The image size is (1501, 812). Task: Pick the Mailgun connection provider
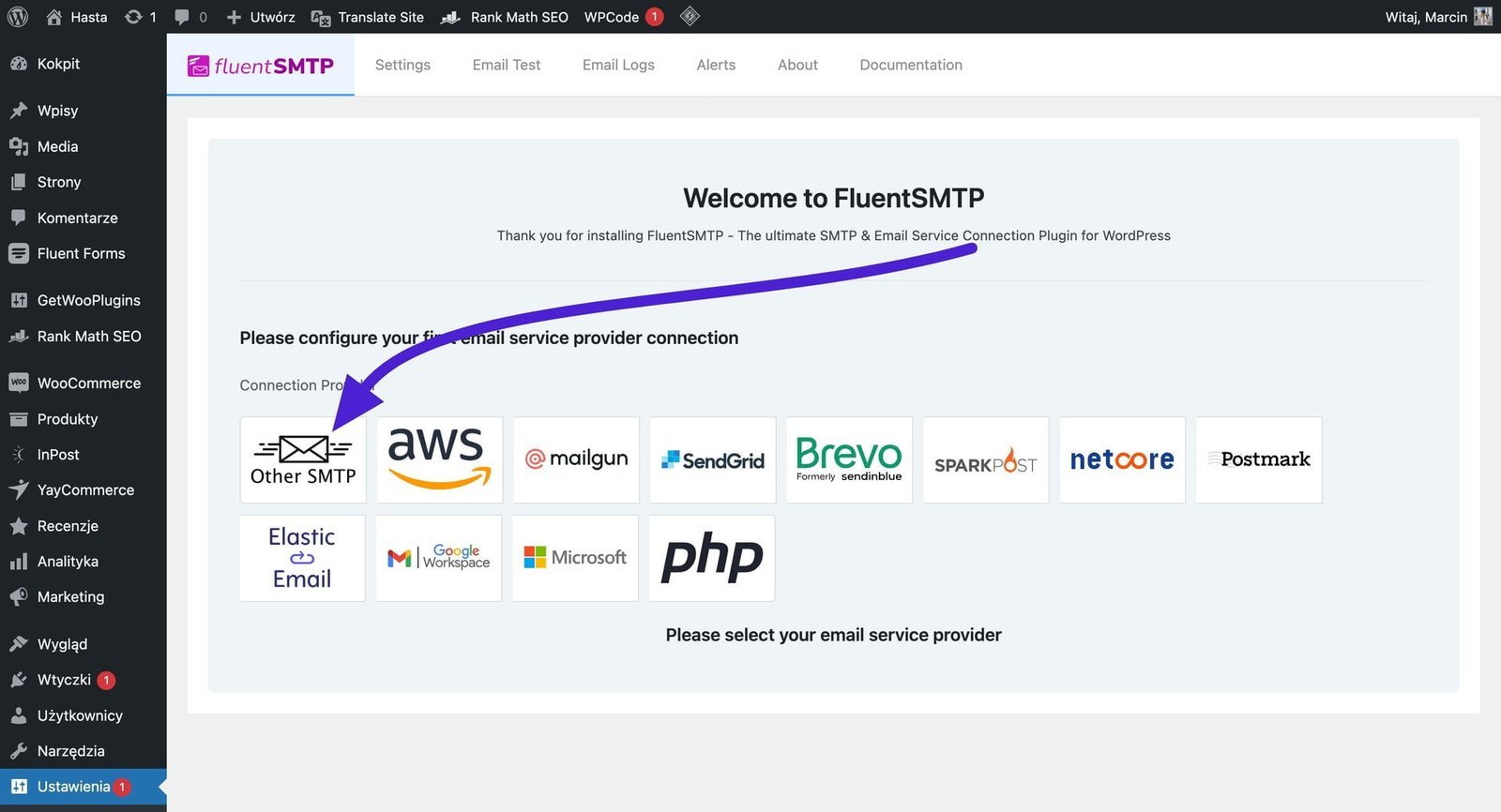tap(576, 460)
